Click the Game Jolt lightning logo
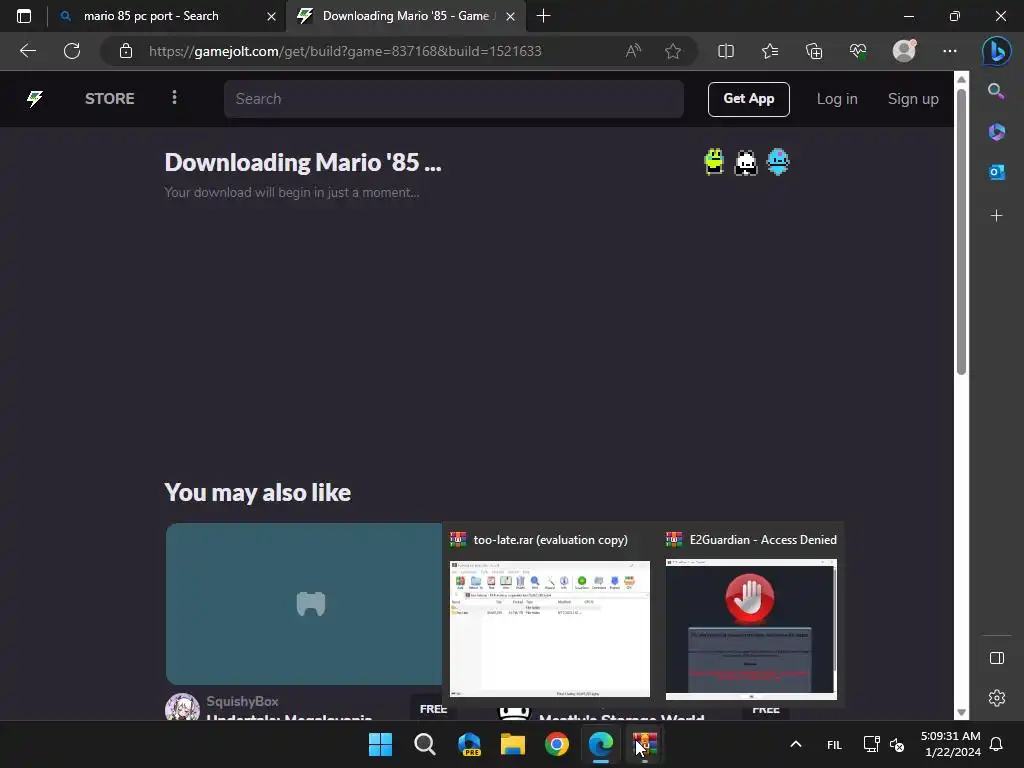Image resolution: width=1024 pixels, height=768 pixels. tap(35, 99)
